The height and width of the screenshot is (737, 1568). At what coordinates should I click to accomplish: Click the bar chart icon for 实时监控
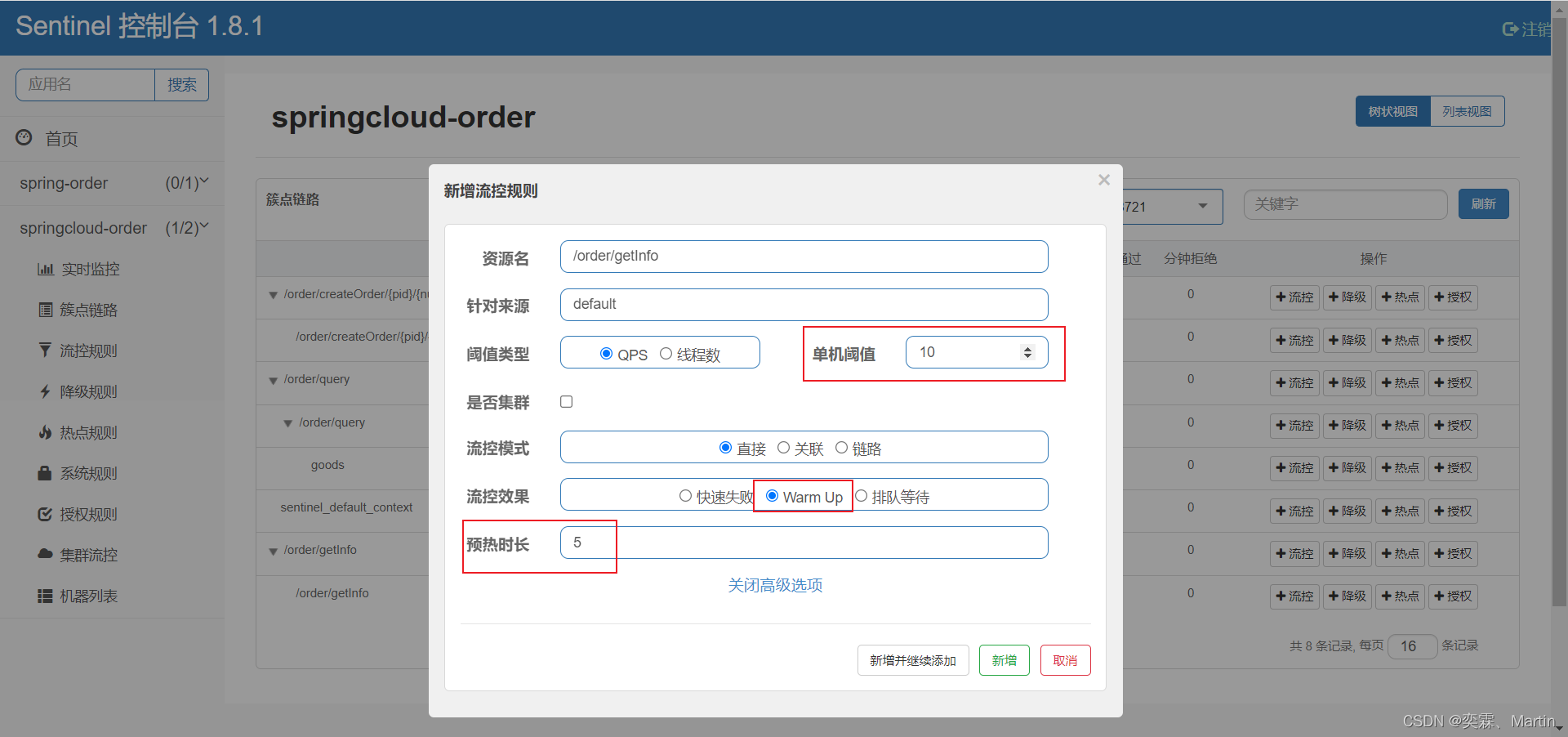point(45,270)
